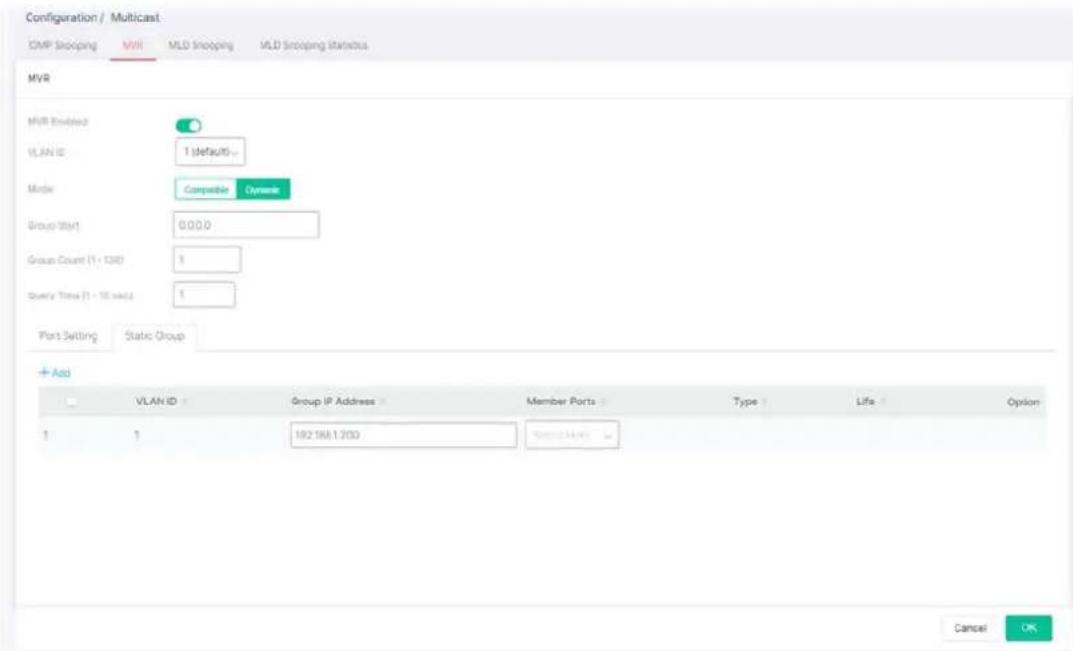
Task: Open the MLD Snooping tab
Action: click(201, 45)
